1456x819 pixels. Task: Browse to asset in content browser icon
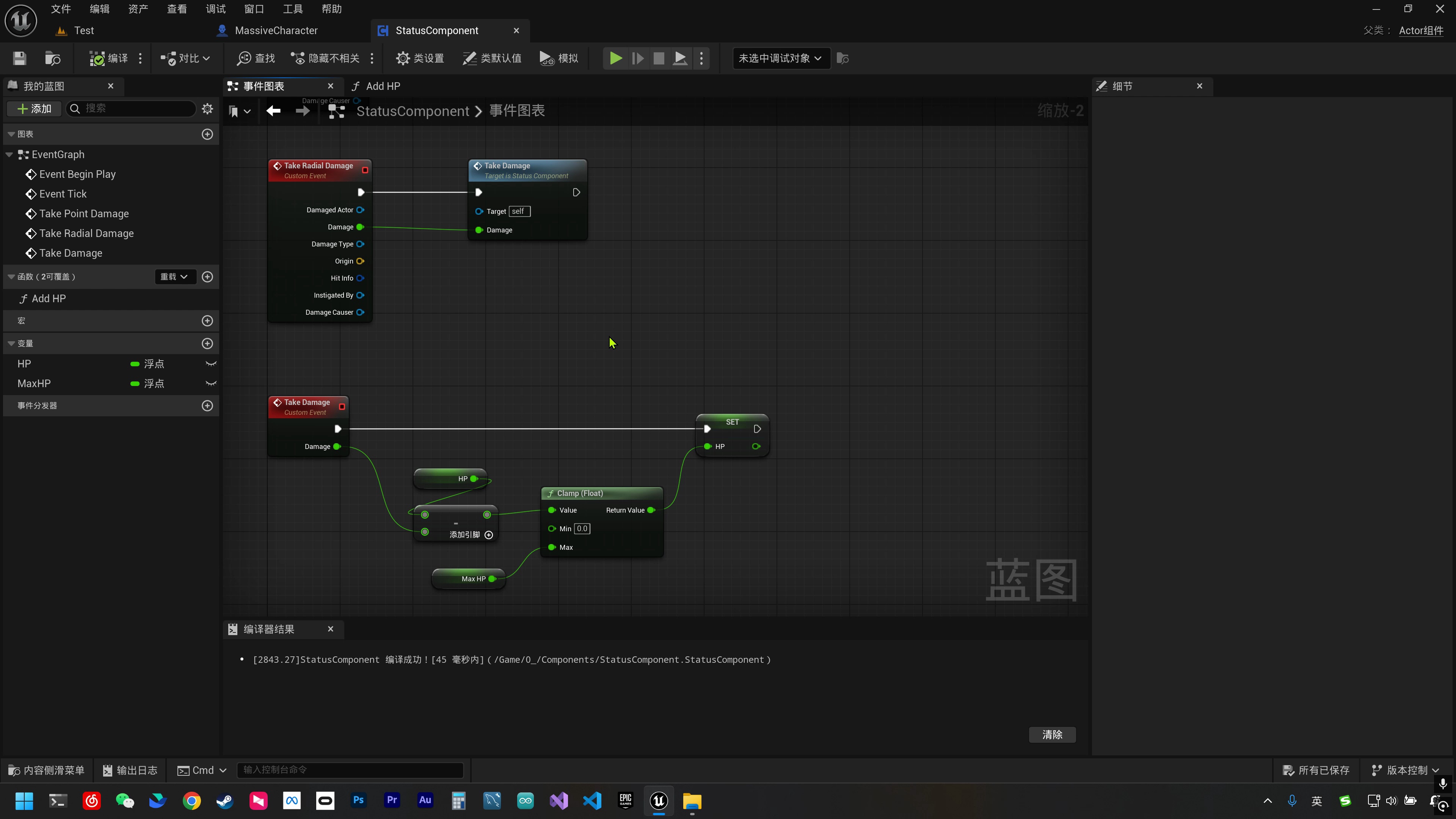(x=53, y=58)
